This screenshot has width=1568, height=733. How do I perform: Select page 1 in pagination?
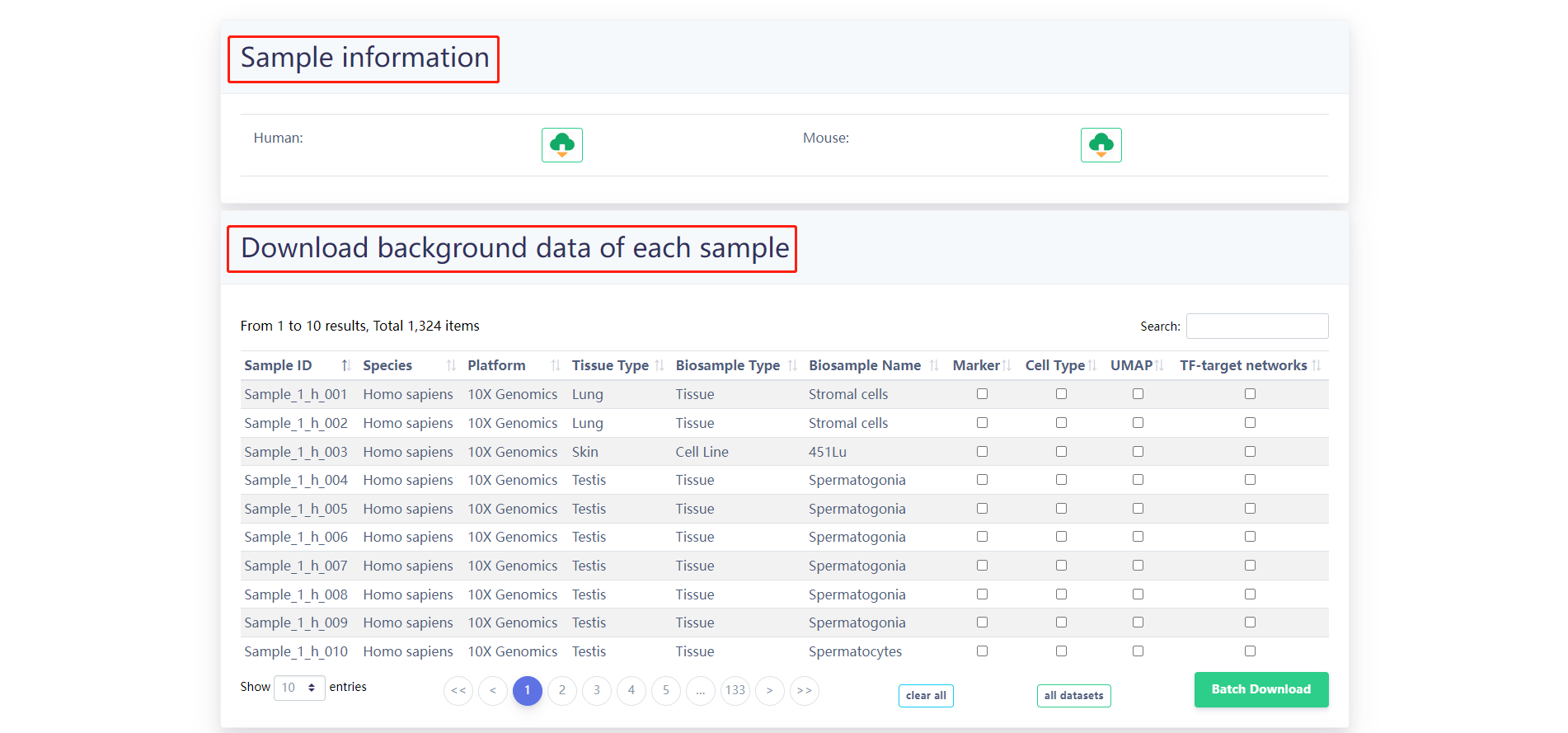coord(528,691)
